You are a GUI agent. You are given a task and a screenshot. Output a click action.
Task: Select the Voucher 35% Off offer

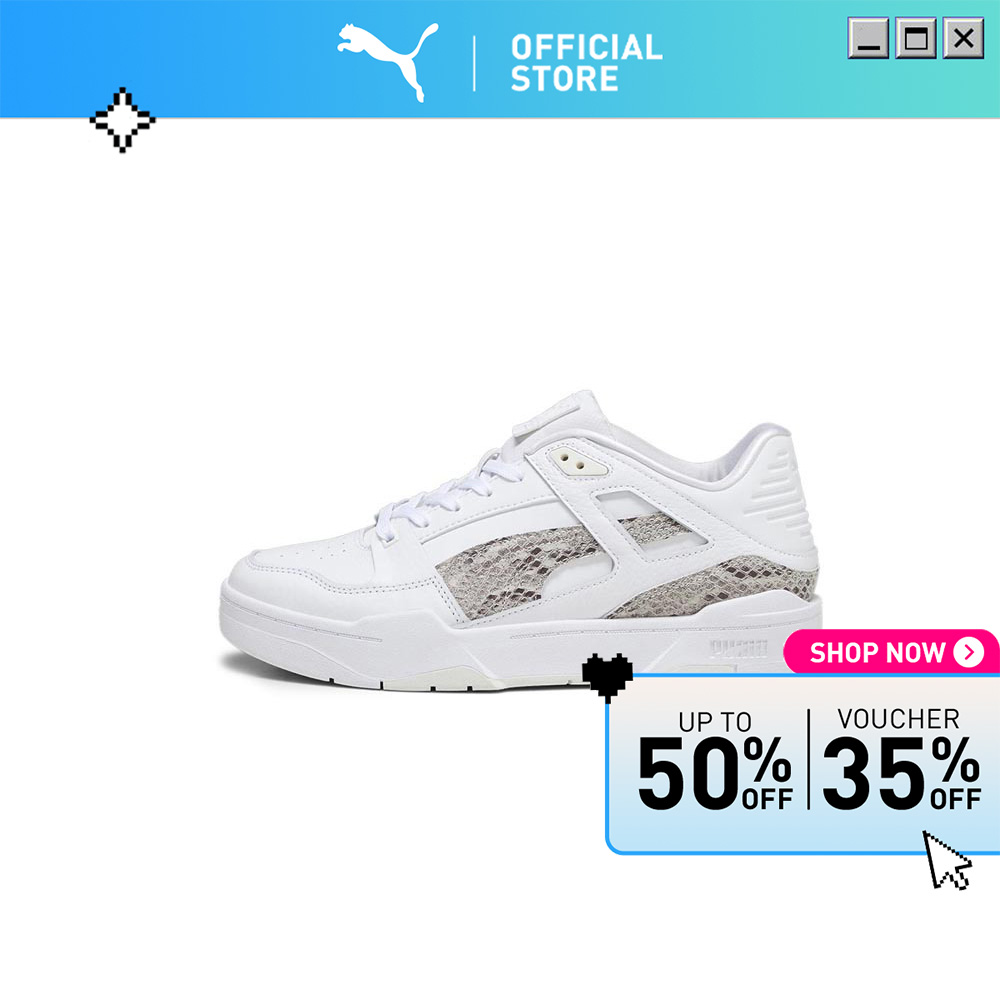pyautogui.click(x=901, y=759)
